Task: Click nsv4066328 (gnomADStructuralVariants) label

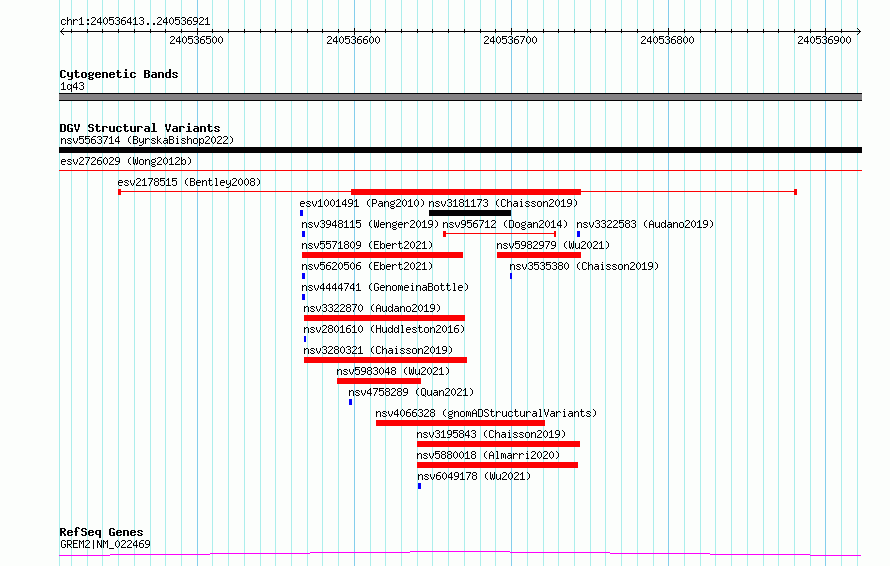Action: tap(486, 413)
